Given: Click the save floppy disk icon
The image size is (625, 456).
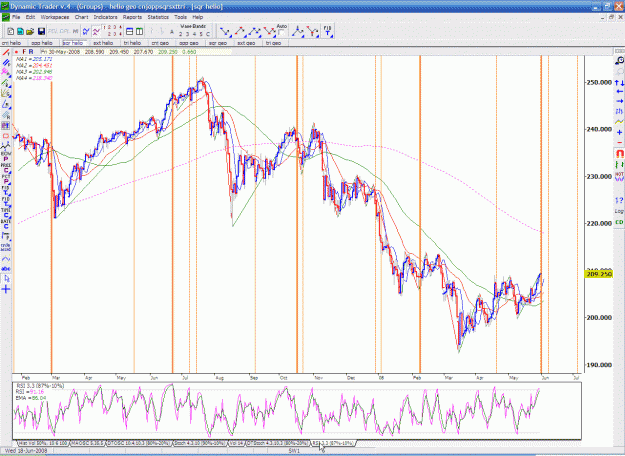Looking at the screenshot, I should pos(41,31).
